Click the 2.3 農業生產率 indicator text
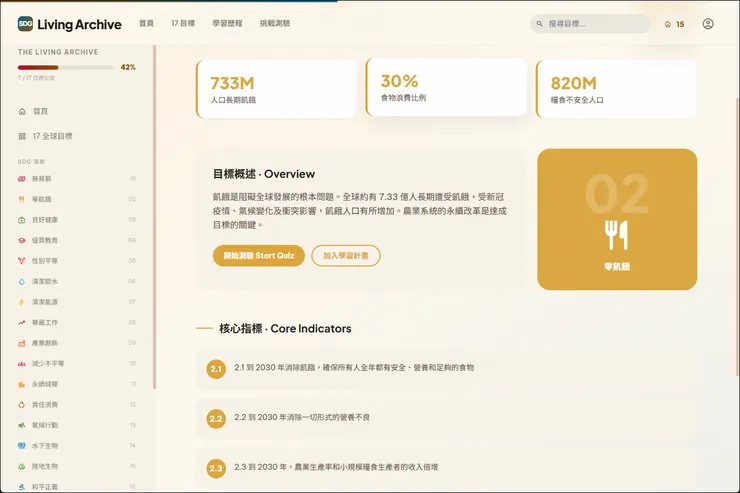Viewport: 740px width, 493px height. click(x=336, y=467)
